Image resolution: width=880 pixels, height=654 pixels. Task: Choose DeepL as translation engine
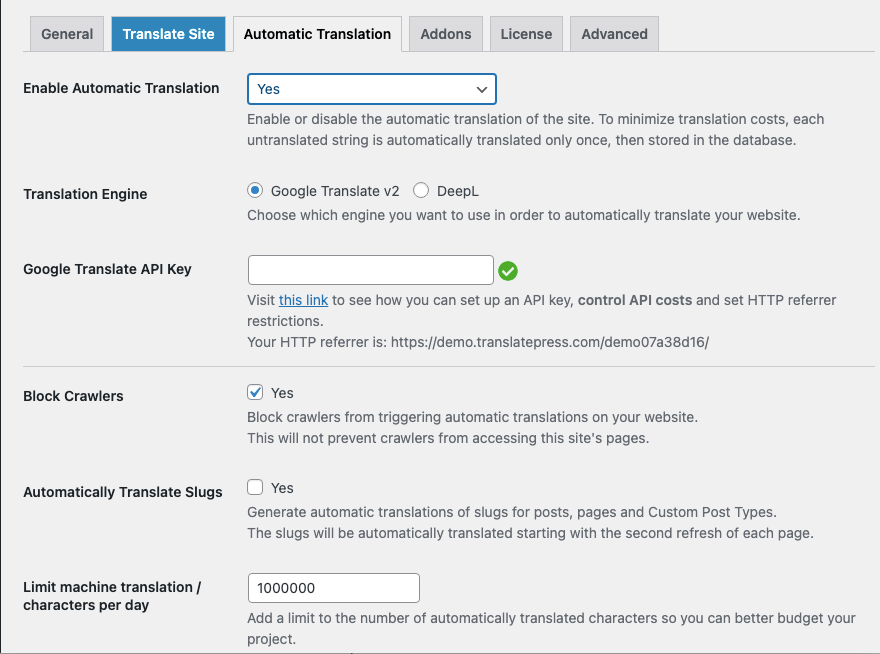pyautogui.click(x=421, y=191)
